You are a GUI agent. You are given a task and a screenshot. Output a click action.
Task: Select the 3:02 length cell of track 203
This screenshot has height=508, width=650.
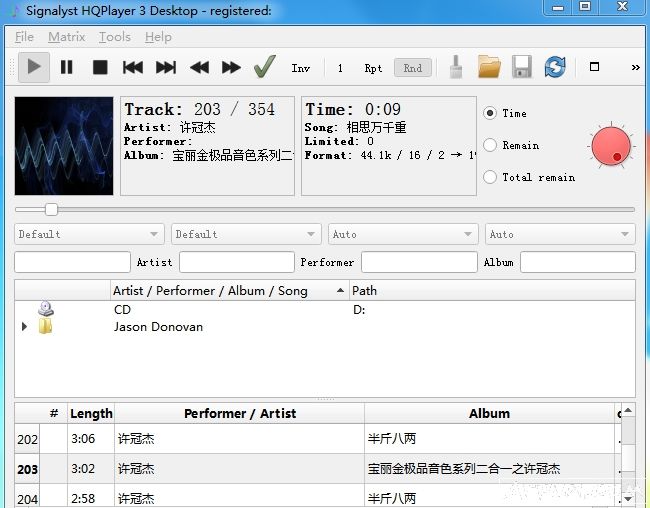point(91,469)
